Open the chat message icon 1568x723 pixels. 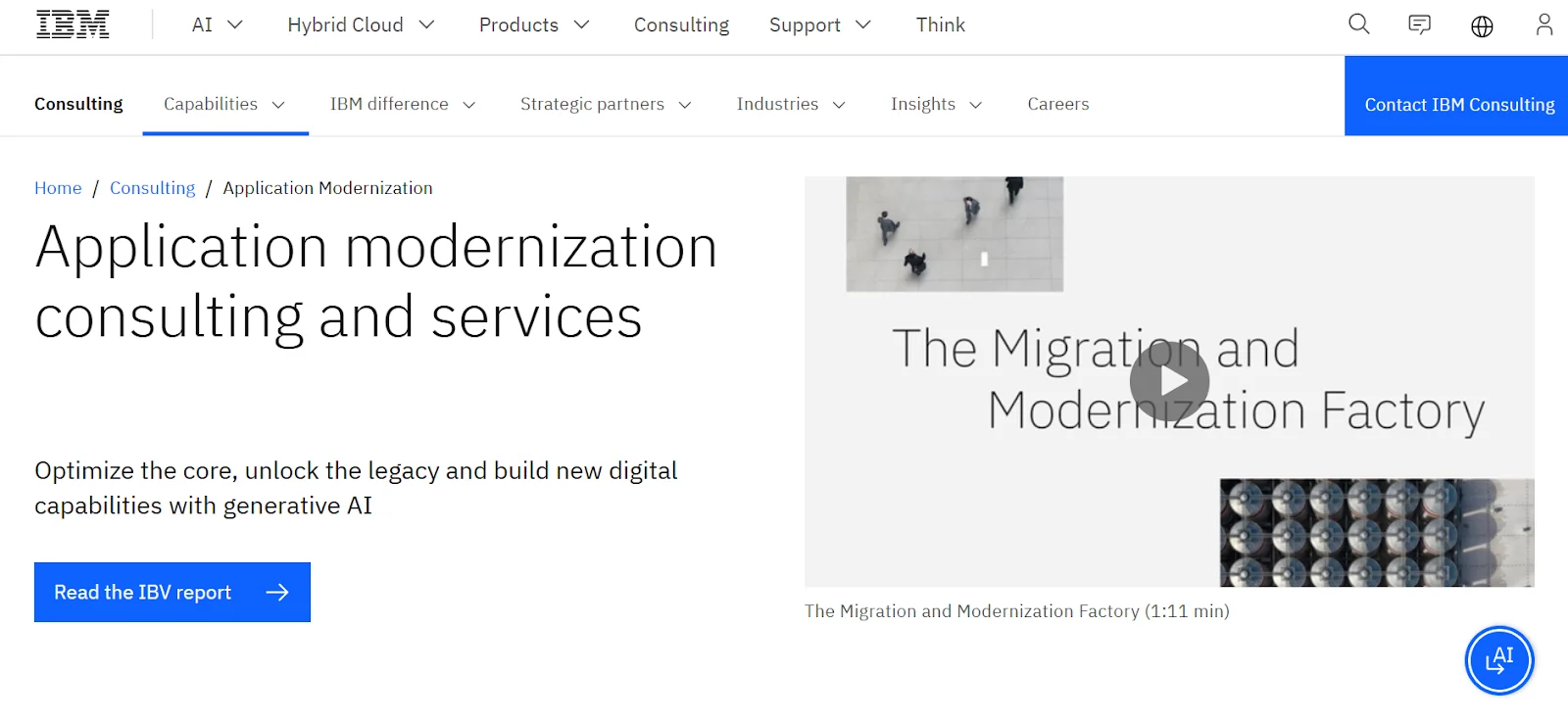(1419, 24)
